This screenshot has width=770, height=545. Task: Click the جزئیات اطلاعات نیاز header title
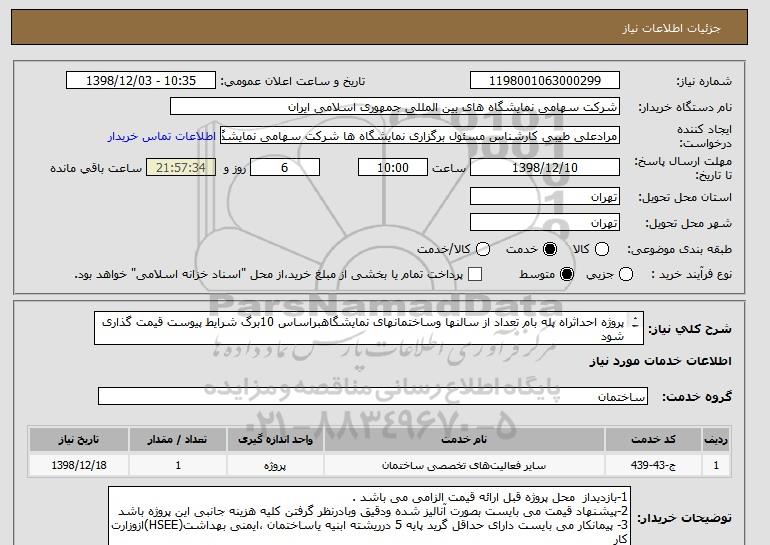pyautogui.click(x=671, y=28)
